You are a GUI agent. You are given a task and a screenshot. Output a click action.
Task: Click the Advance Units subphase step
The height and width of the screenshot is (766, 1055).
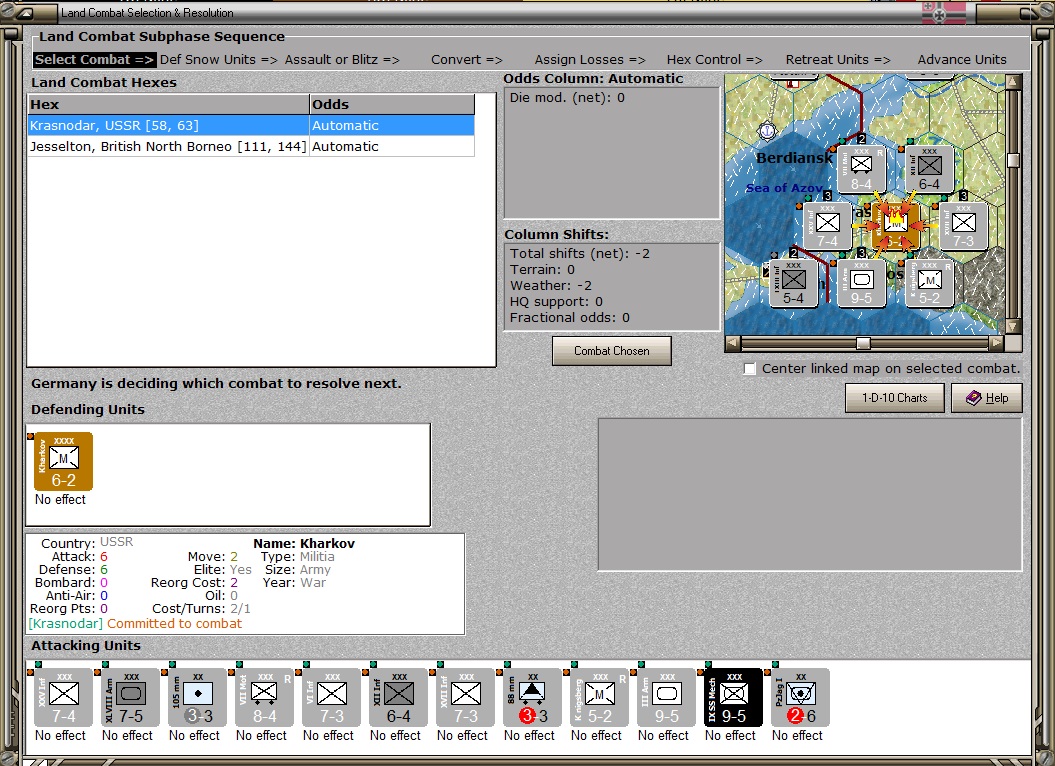click(962, 59)
